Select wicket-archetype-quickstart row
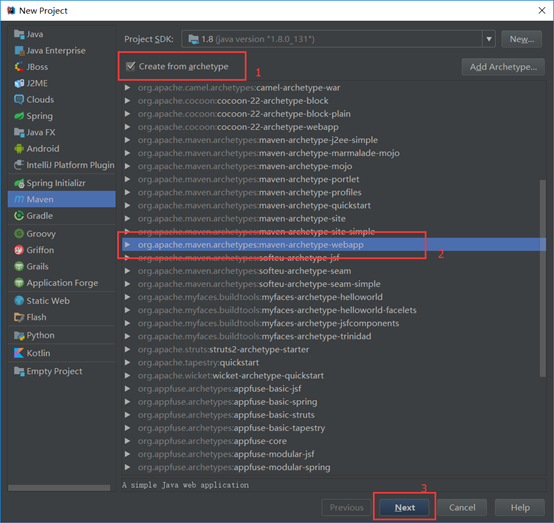This screenshot has width=554, height=523. [334, 375]
